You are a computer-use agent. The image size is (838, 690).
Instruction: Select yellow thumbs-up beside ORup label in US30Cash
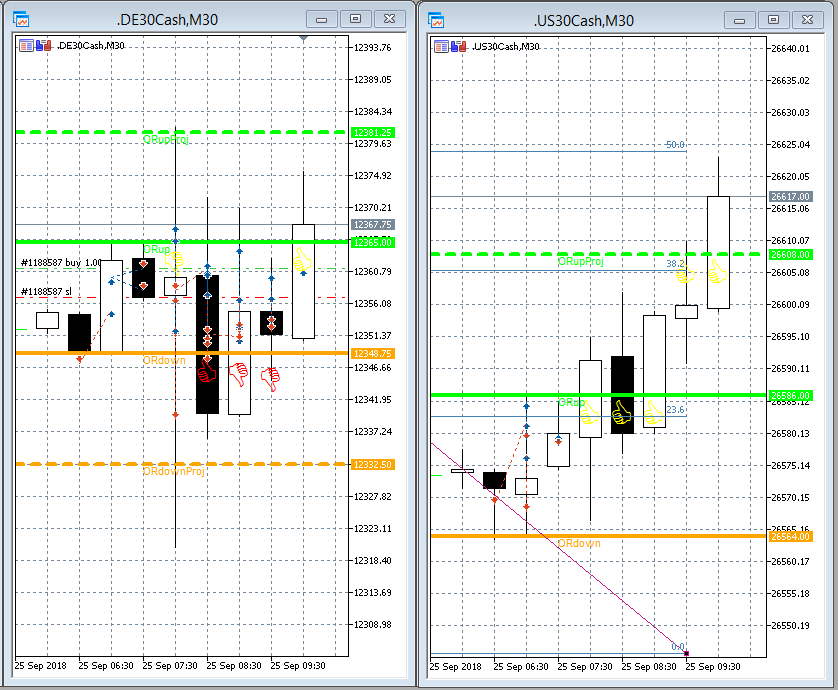(589, 413)
